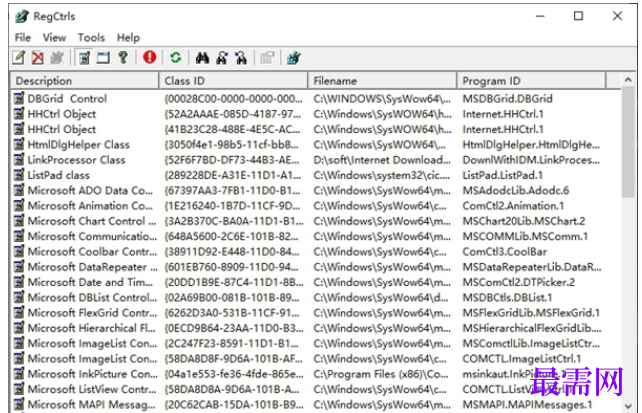Select Microsoft ADO Data Co... entry
642x413 pixels.
pyautogui.click(x=90, y=190)
